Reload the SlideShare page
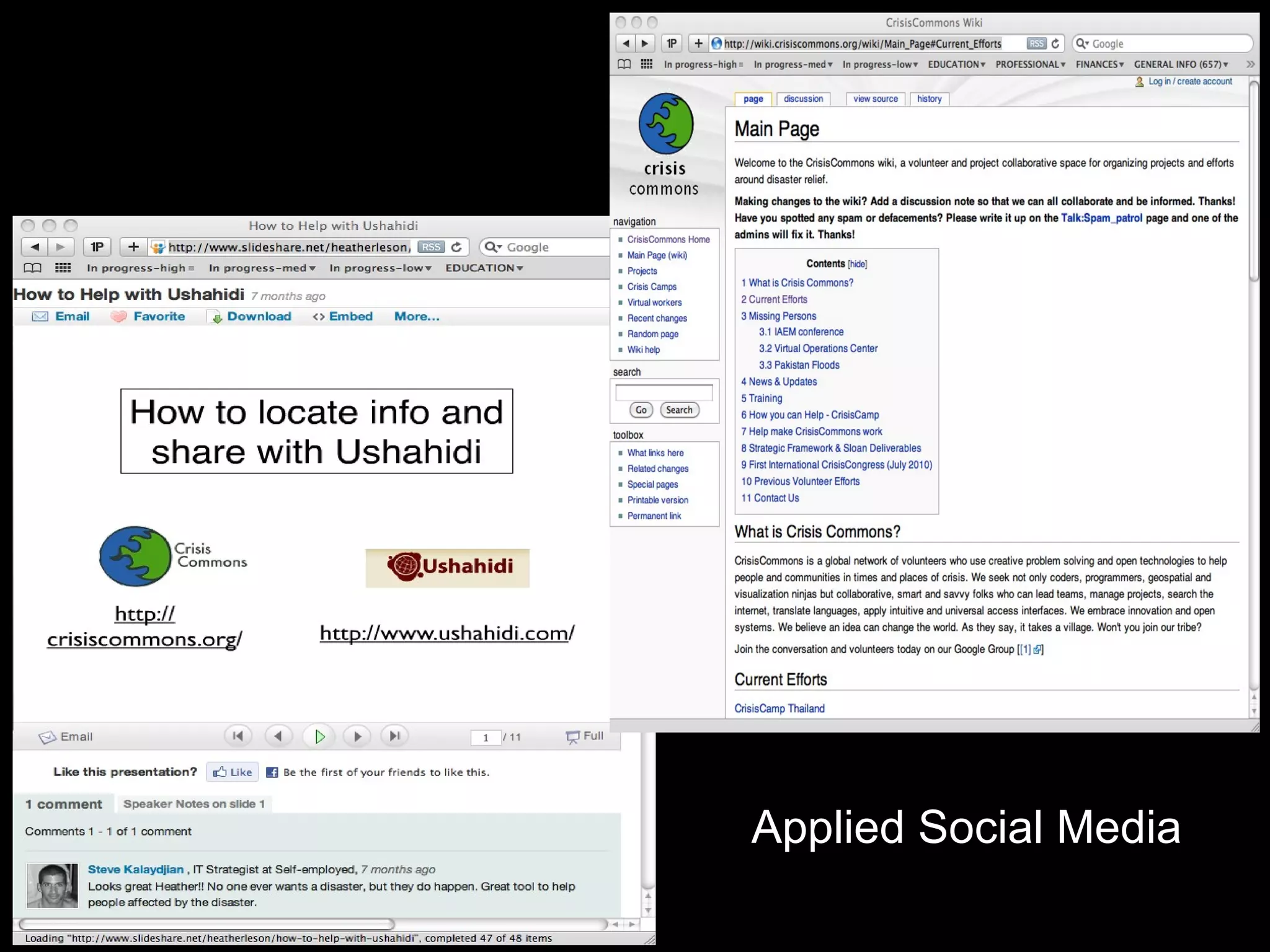 click(x=456, y=247)
